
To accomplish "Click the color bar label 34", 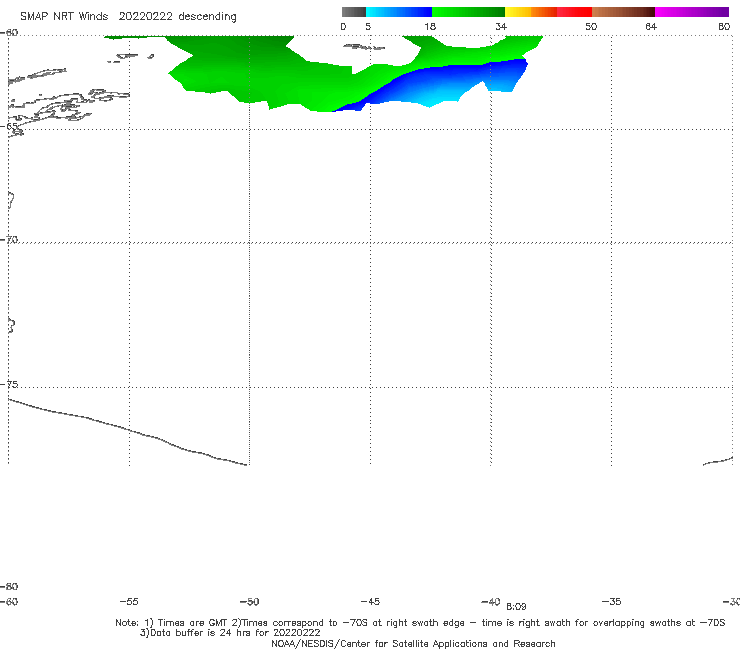I will tap(501, 26).
